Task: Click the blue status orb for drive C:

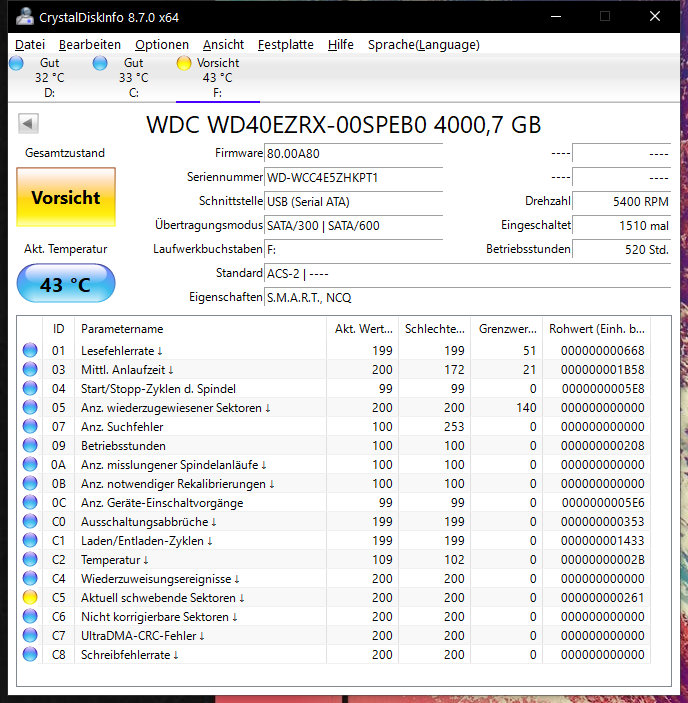Action: (x=100, y=63)
